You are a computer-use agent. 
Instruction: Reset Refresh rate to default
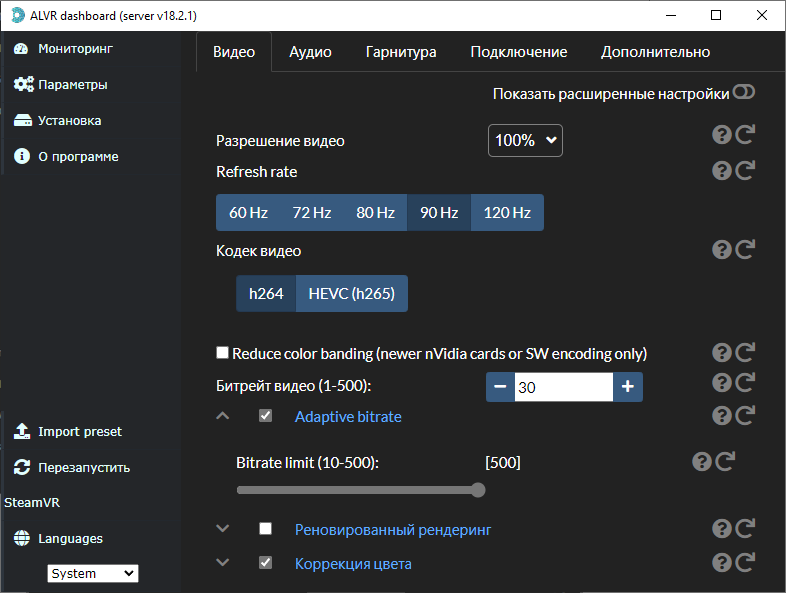[x=745, y=170]
